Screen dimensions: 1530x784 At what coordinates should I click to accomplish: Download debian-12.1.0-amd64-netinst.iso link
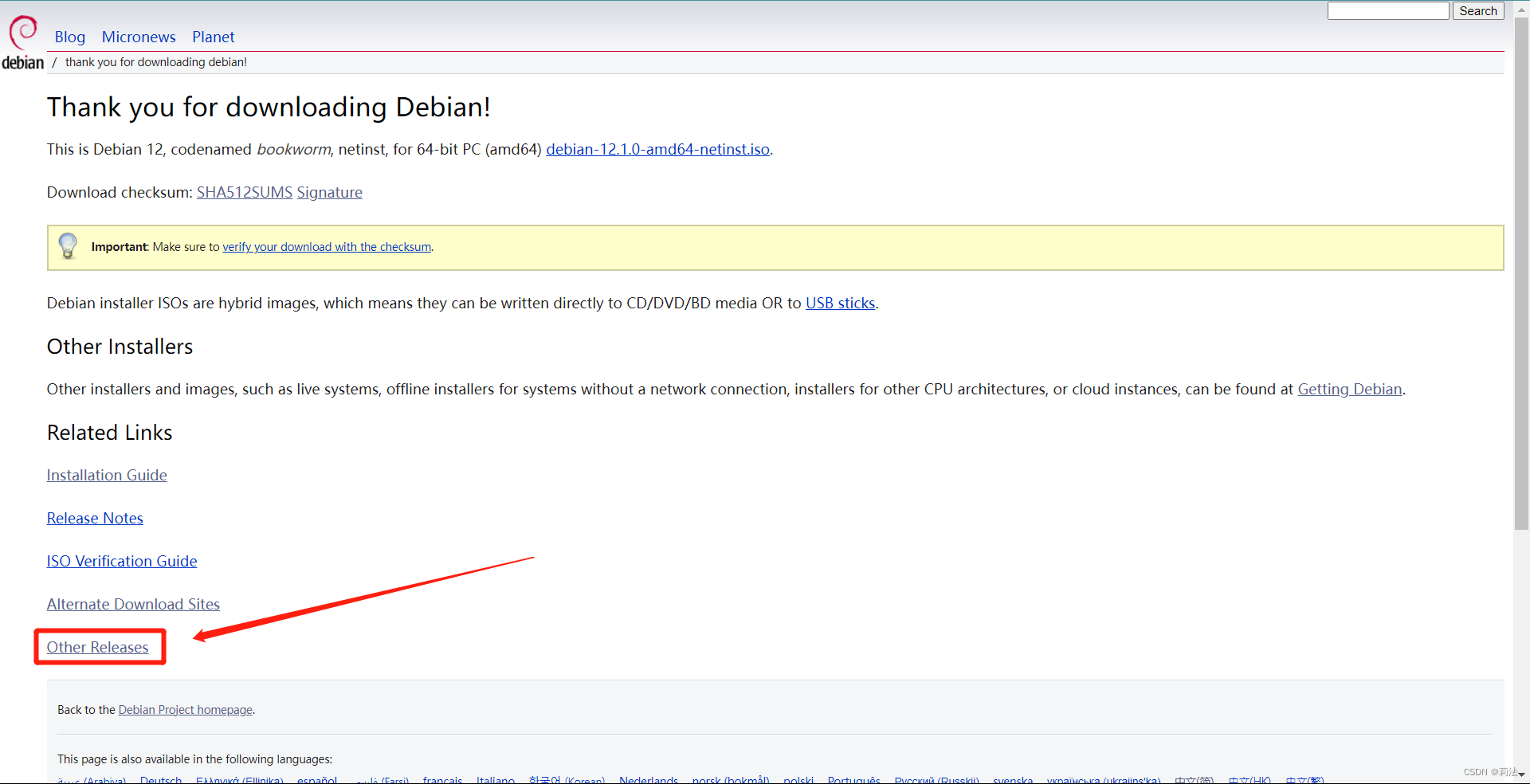click(x=658, y=149)
